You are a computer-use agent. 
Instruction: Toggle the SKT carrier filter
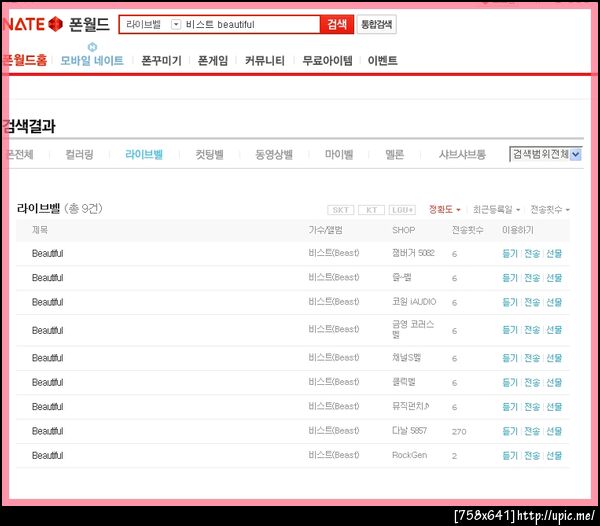coord(341,210)
